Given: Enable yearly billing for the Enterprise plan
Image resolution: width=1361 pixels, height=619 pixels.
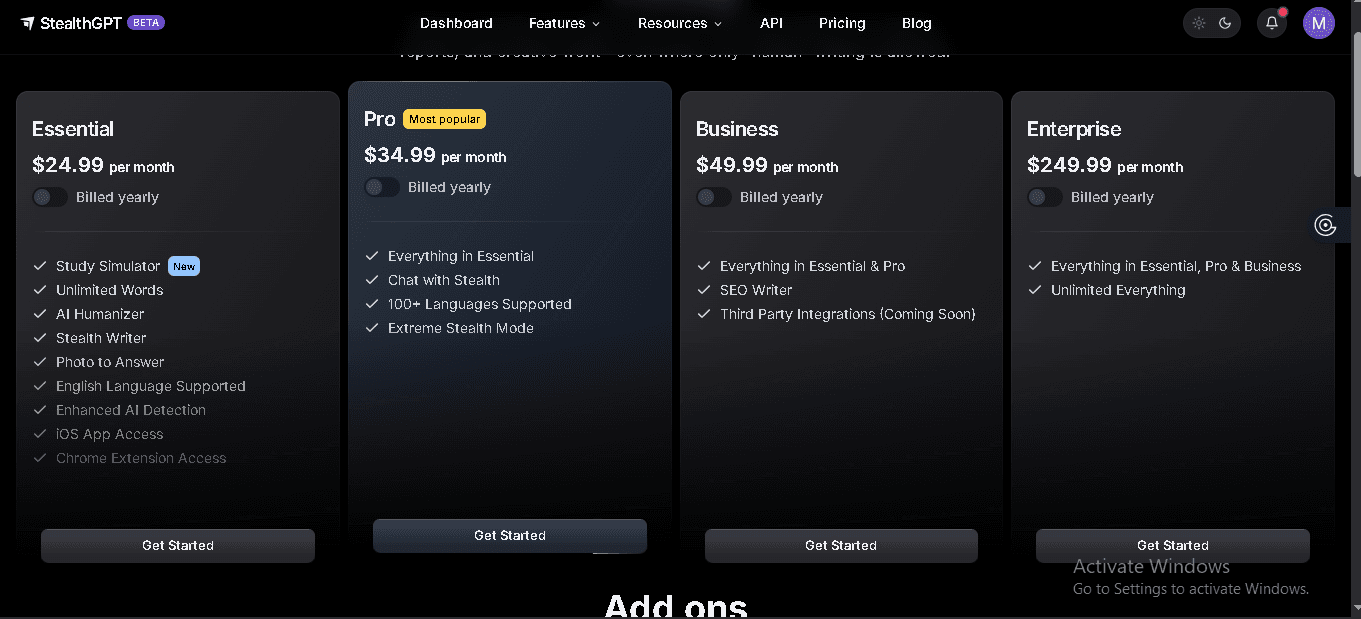Looking at the screenshot, I should (x=1045, y=197).
